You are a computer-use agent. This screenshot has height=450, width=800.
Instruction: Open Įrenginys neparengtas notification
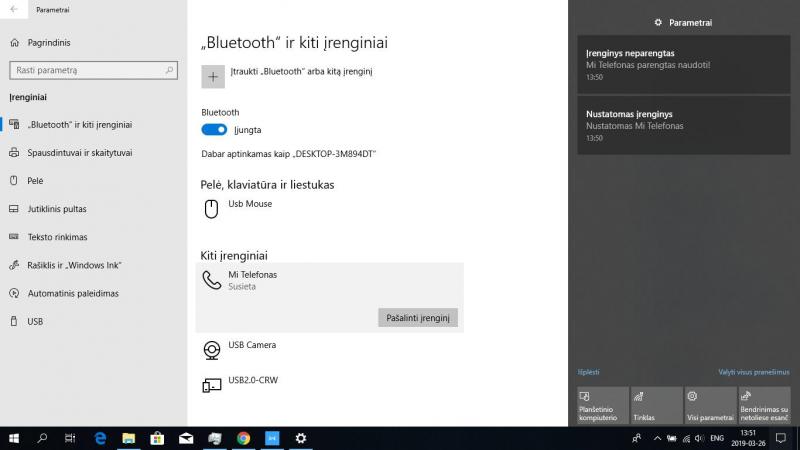click(x=684, y=65)
